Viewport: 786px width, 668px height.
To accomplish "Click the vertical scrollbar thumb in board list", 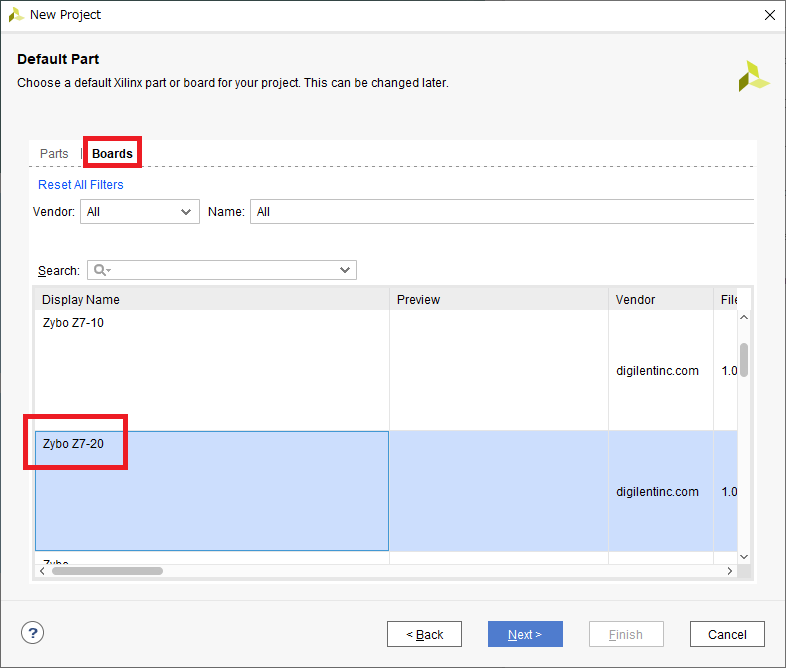I will pyautogui.click(x=744, y=359).
